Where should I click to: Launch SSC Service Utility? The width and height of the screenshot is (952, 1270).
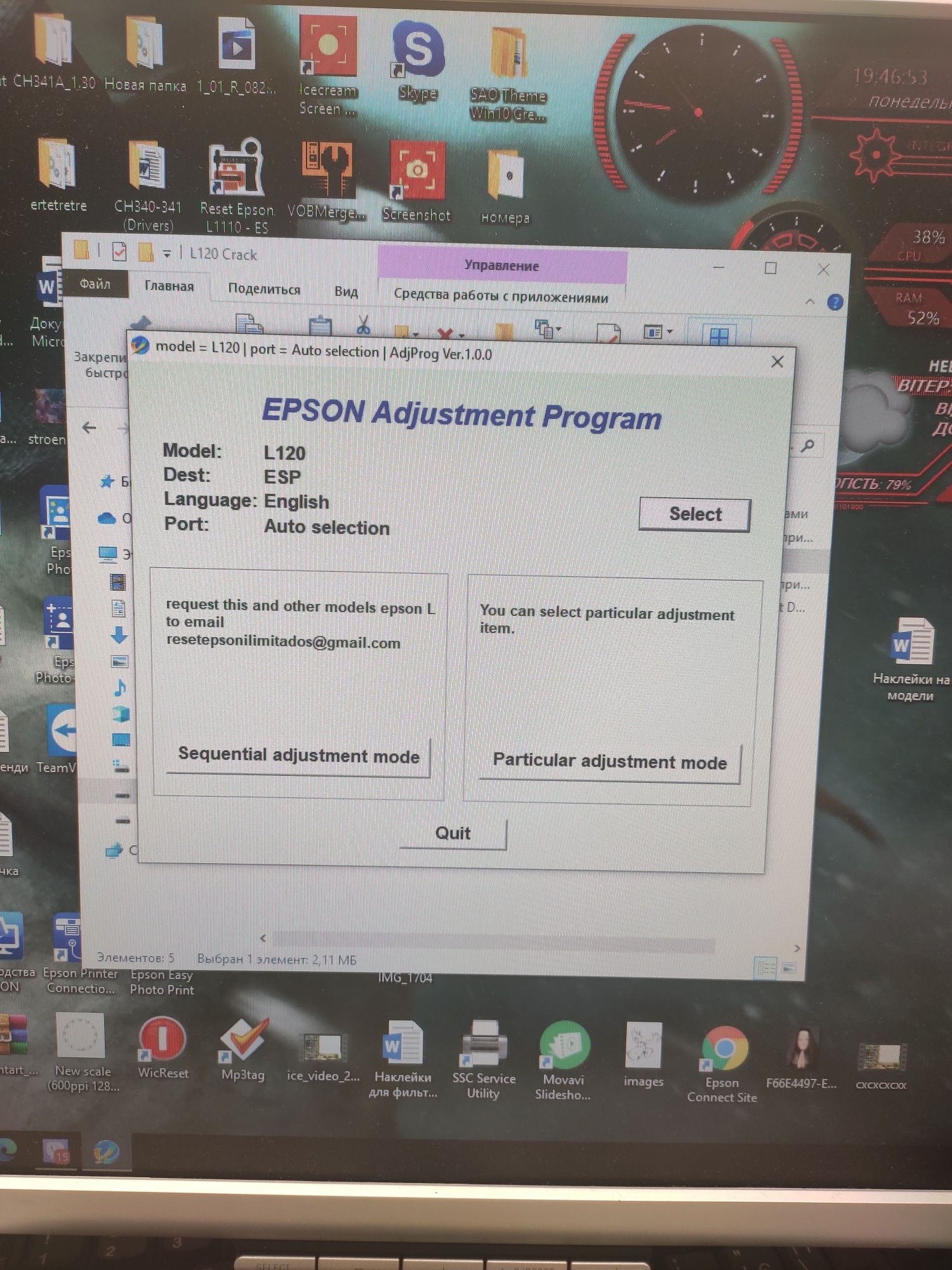[x=484, y=1059]
